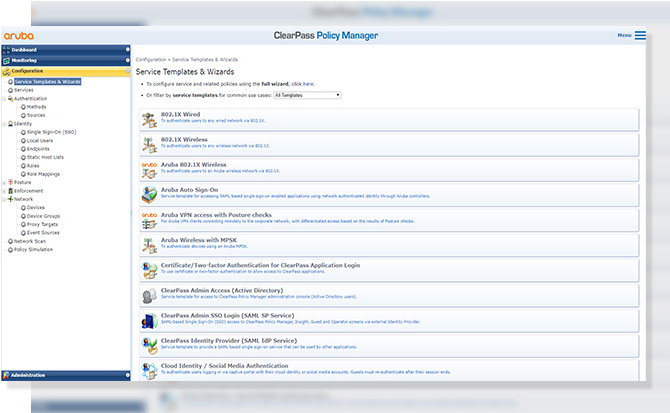Click the Aruba logo in the header
The width and height of the screenshot is (670, 413).
18,35
